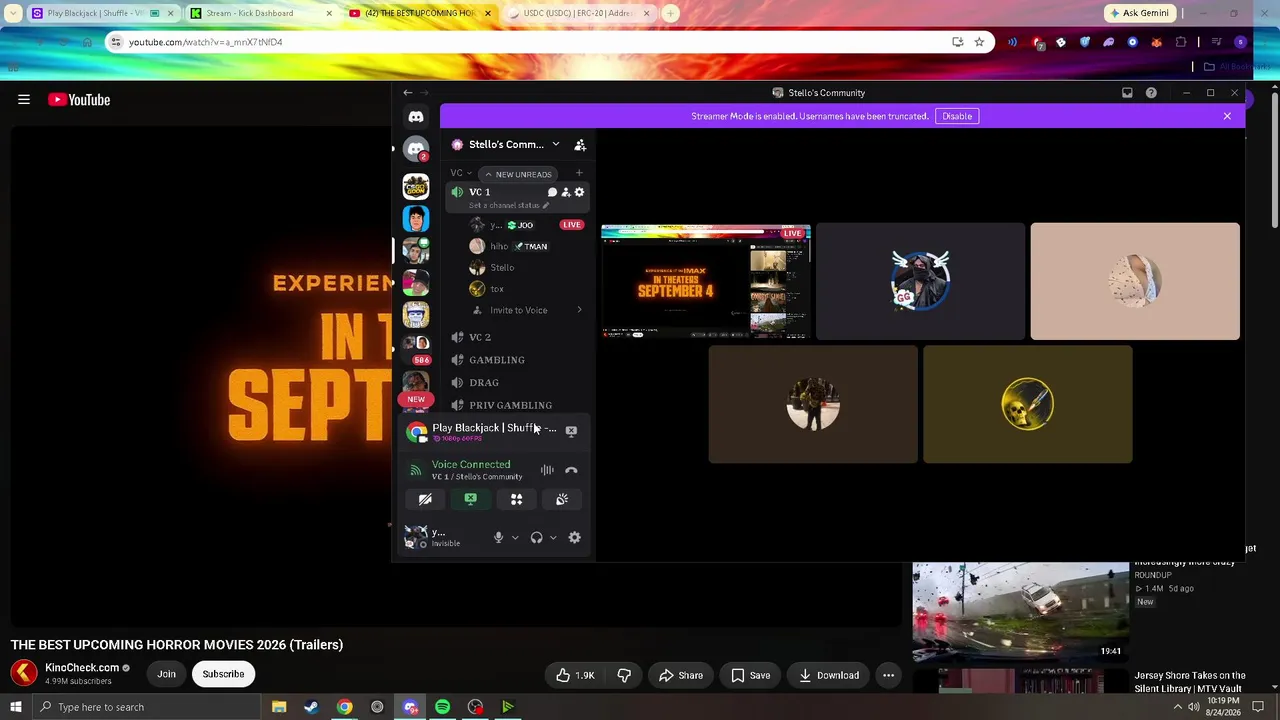This screenshot has width=1280, height=720.
Task: Join the KincCheck.com channel membership
Action: pos(166,674)
